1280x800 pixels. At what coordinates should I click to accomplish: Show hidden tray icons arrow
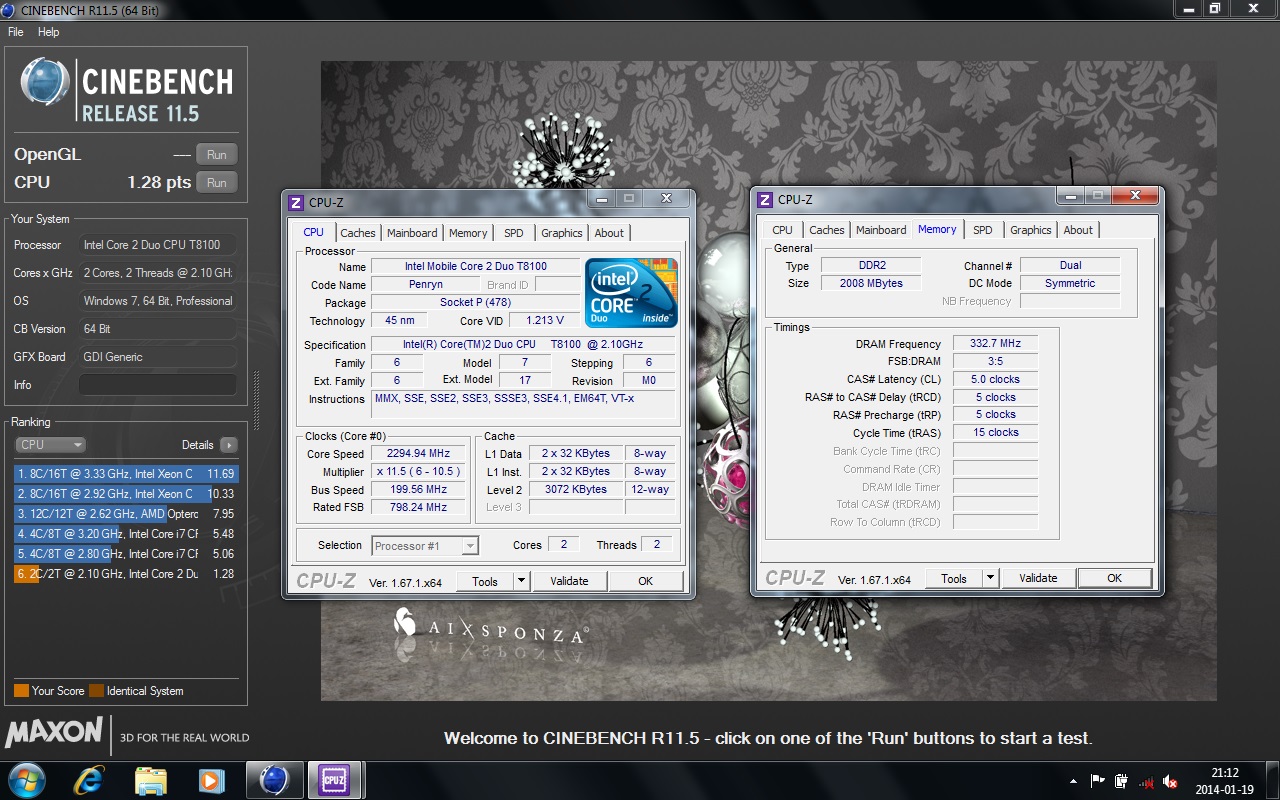[1074, 781]
